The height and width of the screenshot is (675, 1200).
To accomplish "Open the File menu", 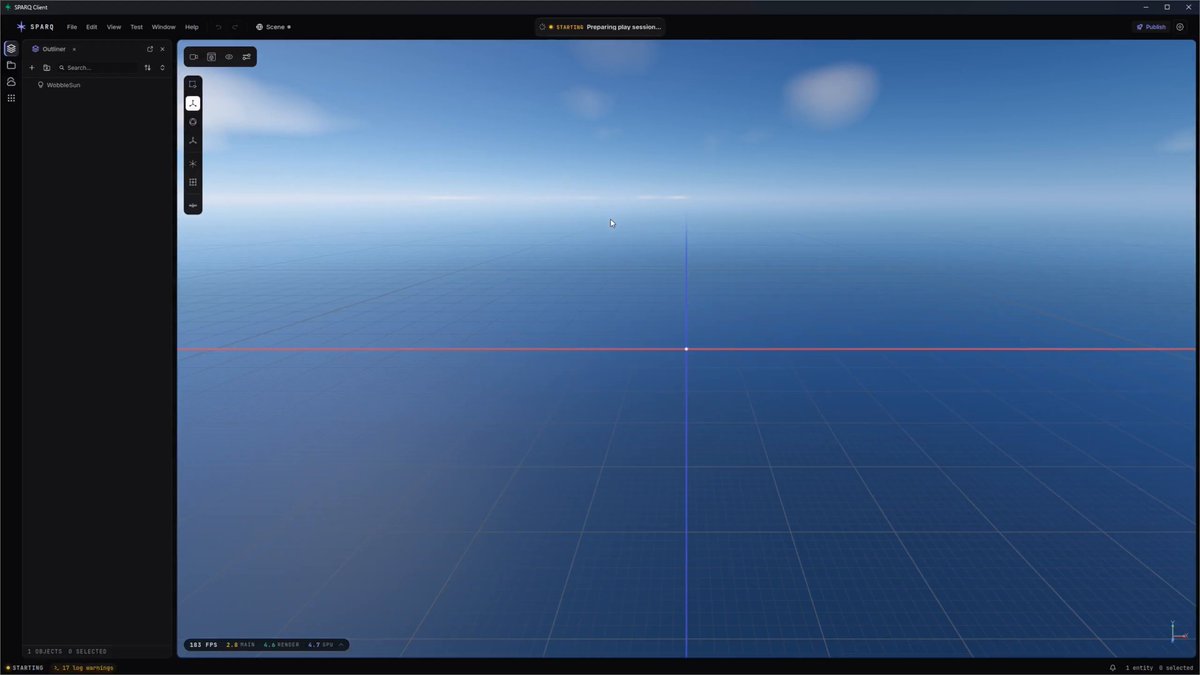I will [72, 27].
